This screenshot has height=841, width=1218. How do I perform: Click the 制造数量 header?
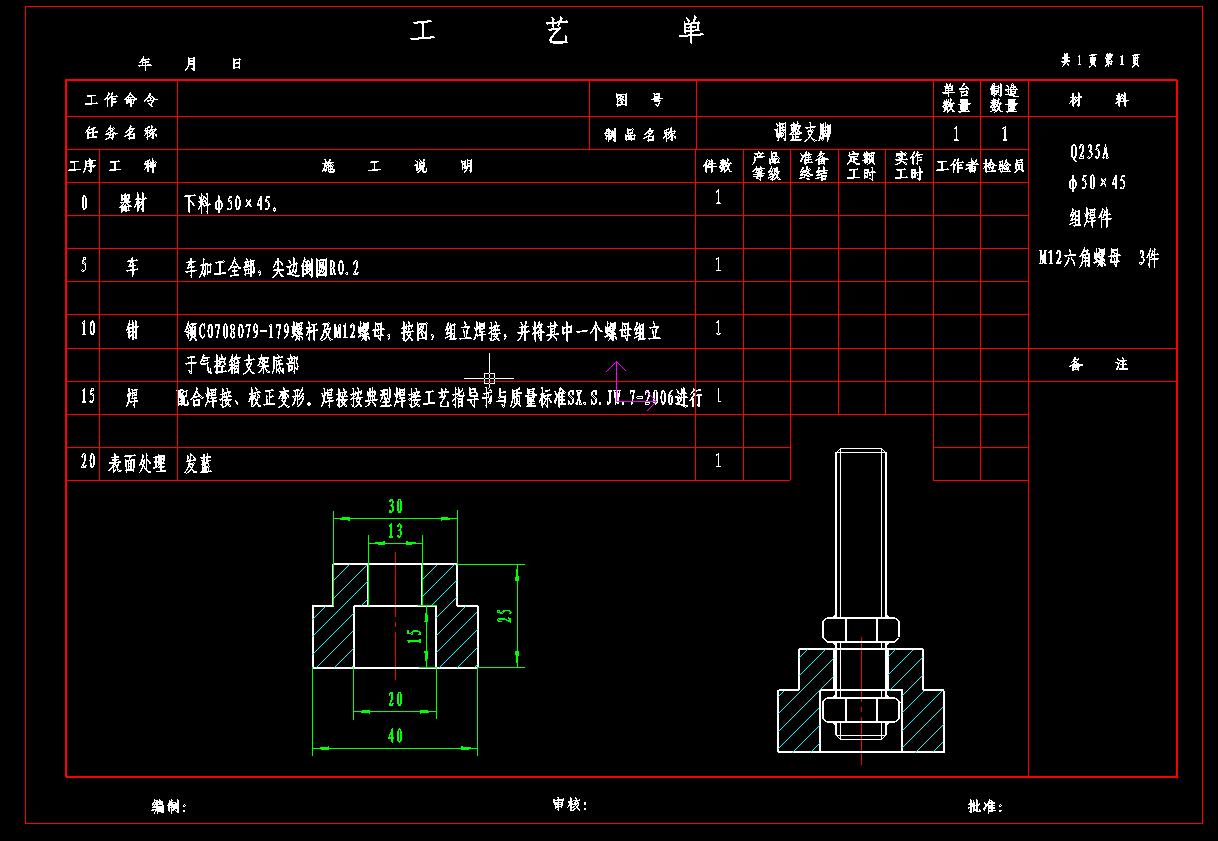(x=1004, y=99)
